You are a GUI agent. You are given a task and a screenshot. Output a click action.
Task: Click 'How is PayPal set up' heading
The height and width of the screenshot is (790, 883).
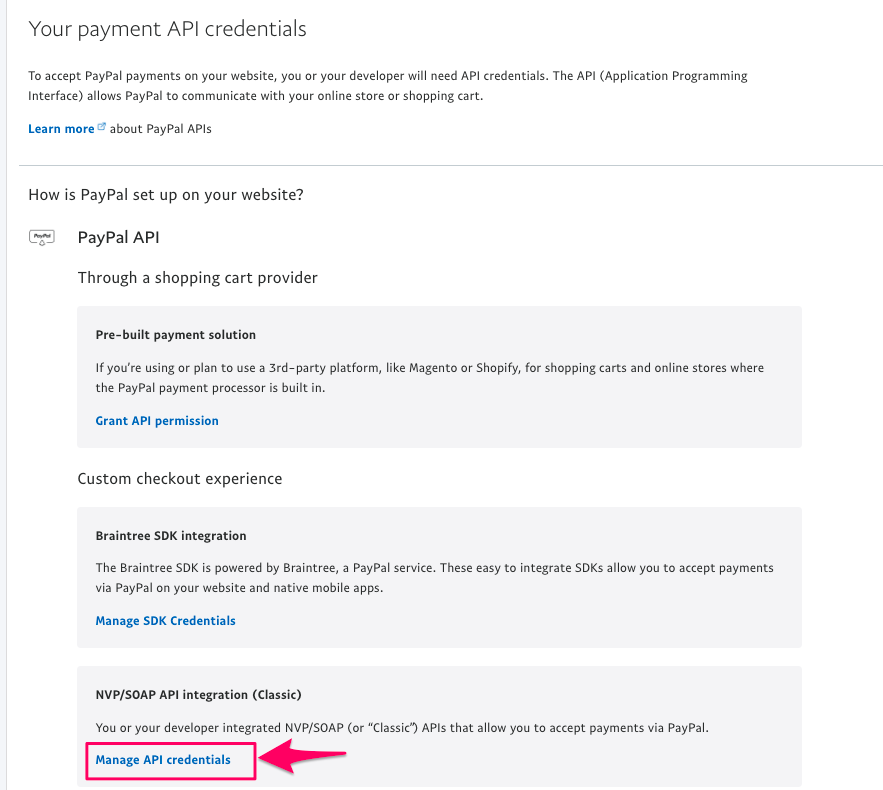click(166, 195)
